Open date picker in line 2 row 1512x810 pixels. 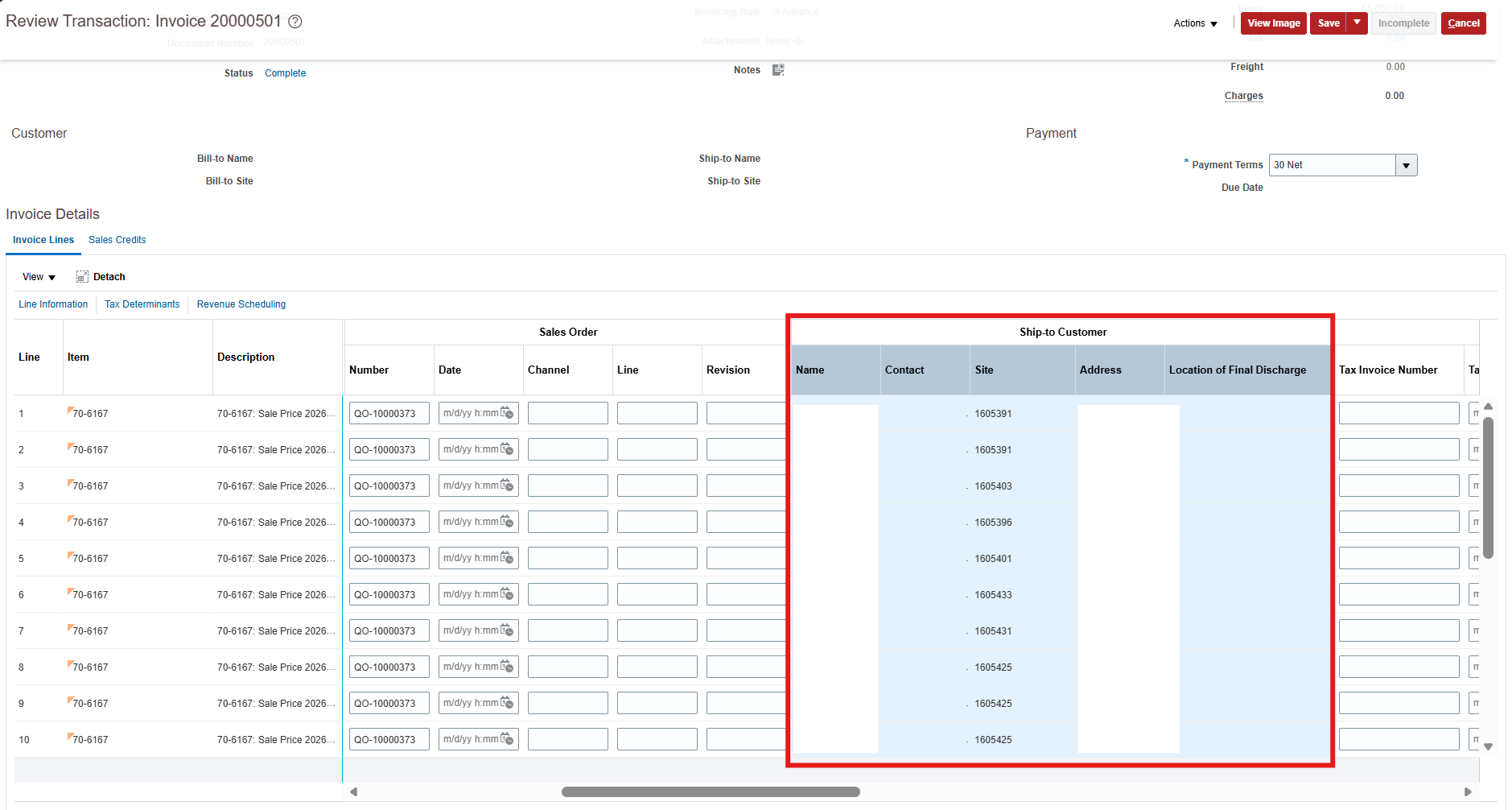click(507, 449)
